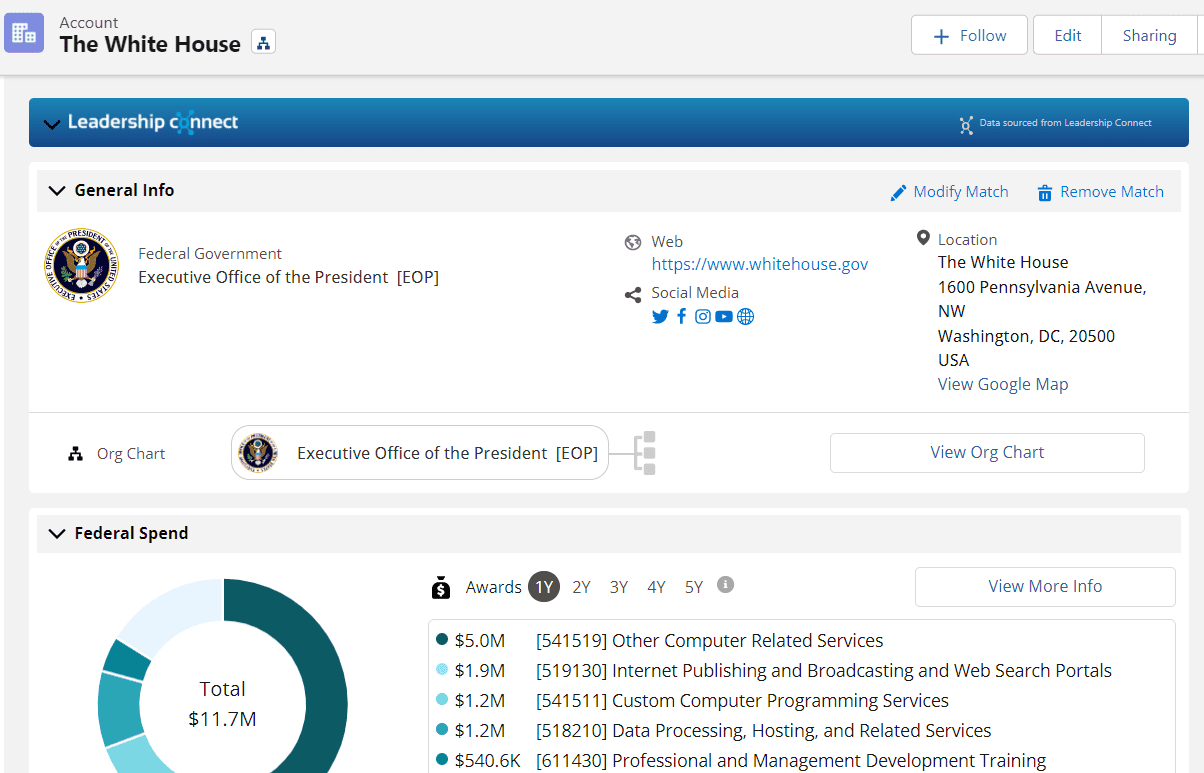Select the 4Y awards tab

[656, 587]
